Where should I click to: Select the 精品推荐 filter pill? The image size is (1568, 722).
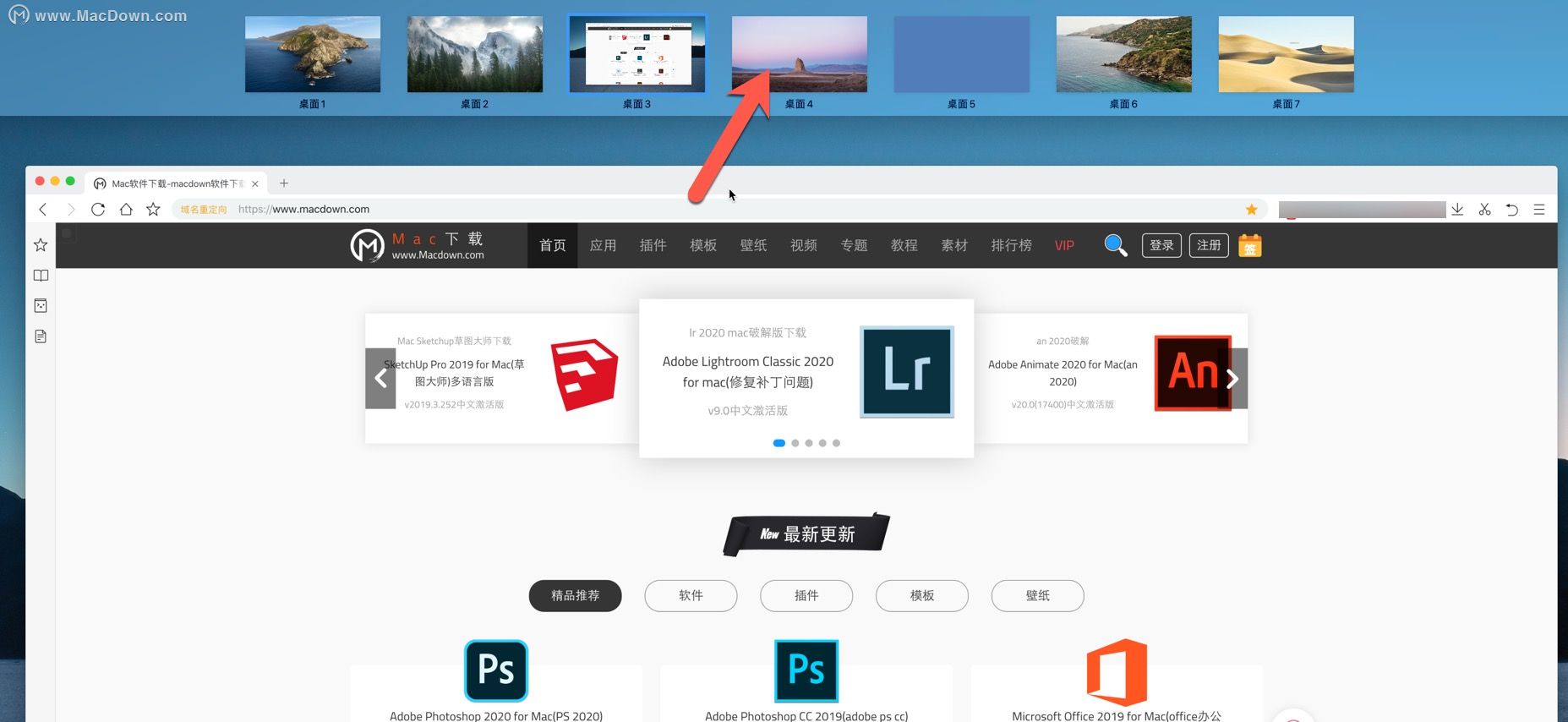tap(576, 596)
